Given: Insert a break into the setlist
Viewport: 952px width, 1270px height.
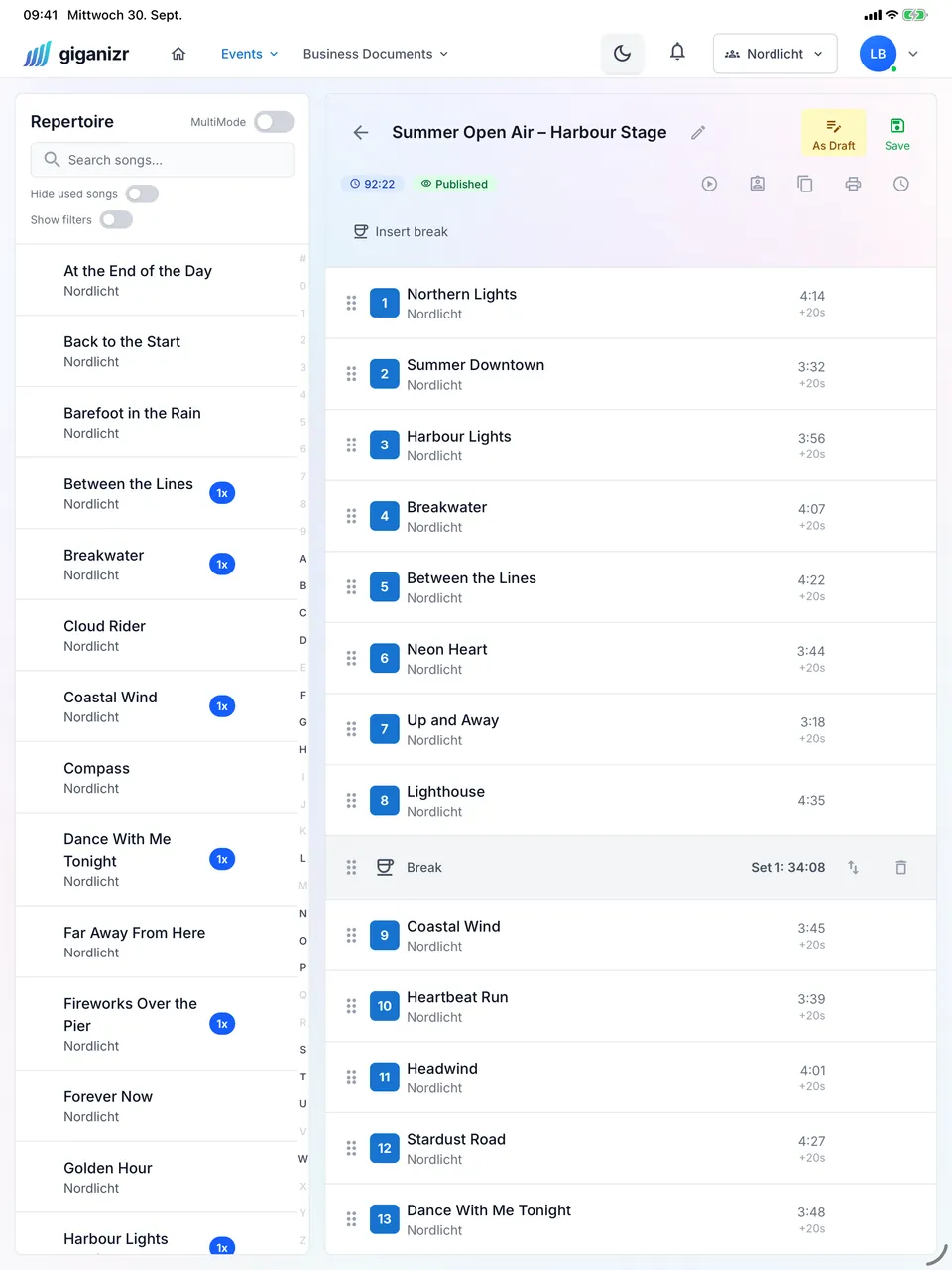Looking at the screenshot, I should click(x=401, y=231).
